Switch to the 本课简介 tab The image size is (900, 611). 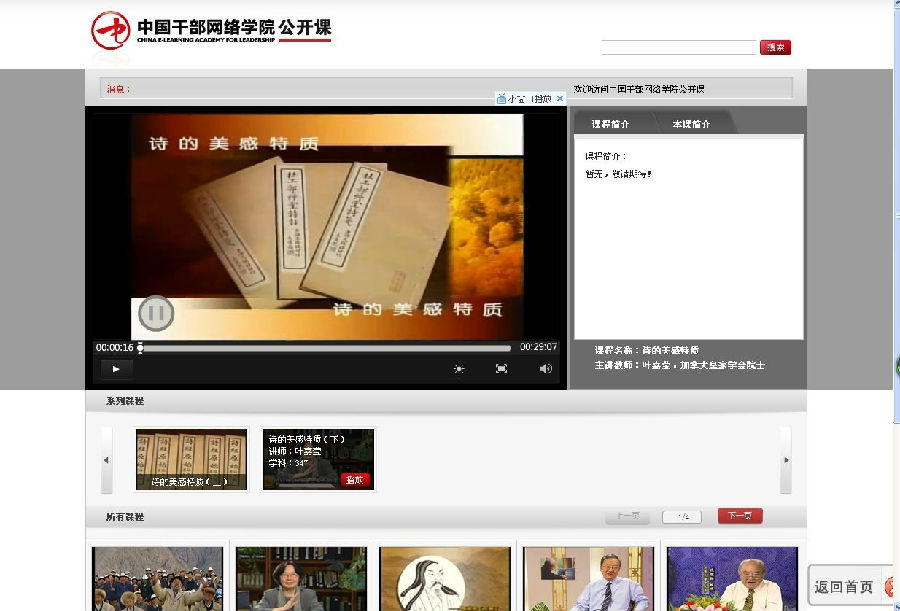[x=691, y=124]
